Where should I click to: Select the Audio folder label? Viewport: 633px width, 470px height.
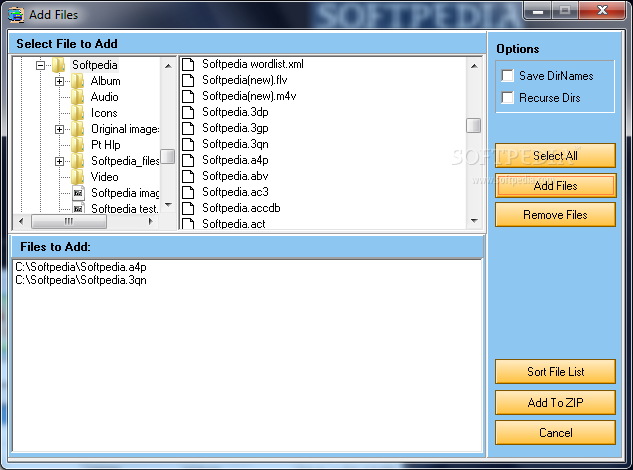click(105, 97)
